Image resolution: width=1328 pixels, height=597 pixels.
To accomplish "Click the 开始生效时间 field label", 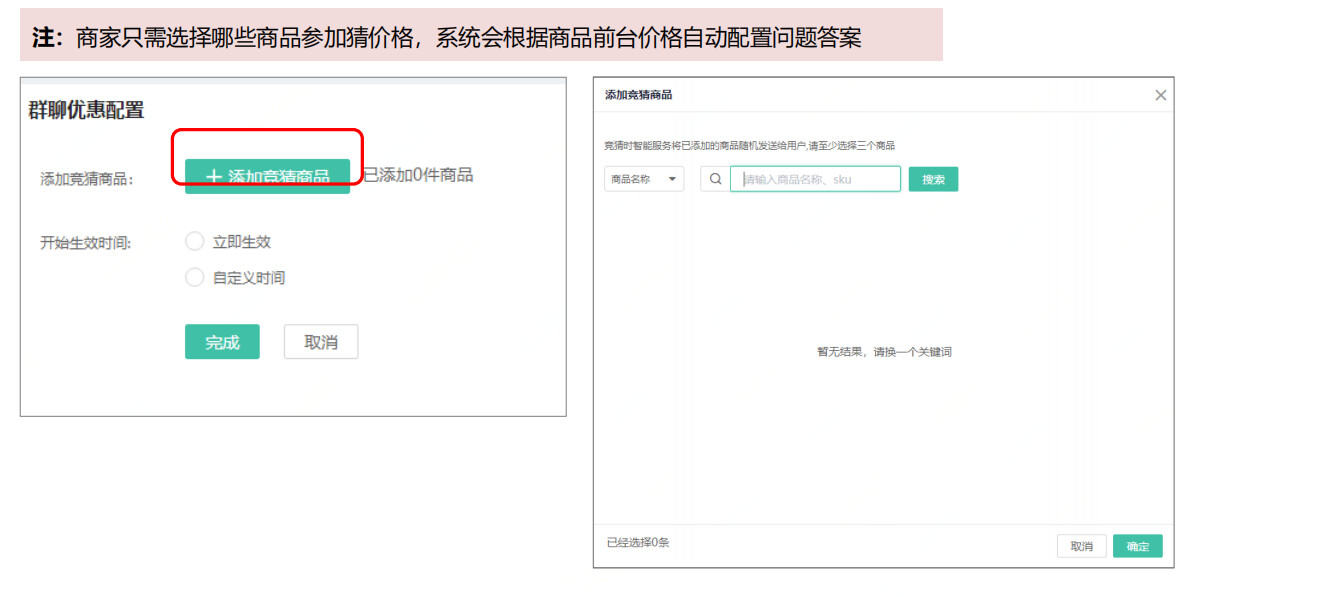I will (86, 242).
